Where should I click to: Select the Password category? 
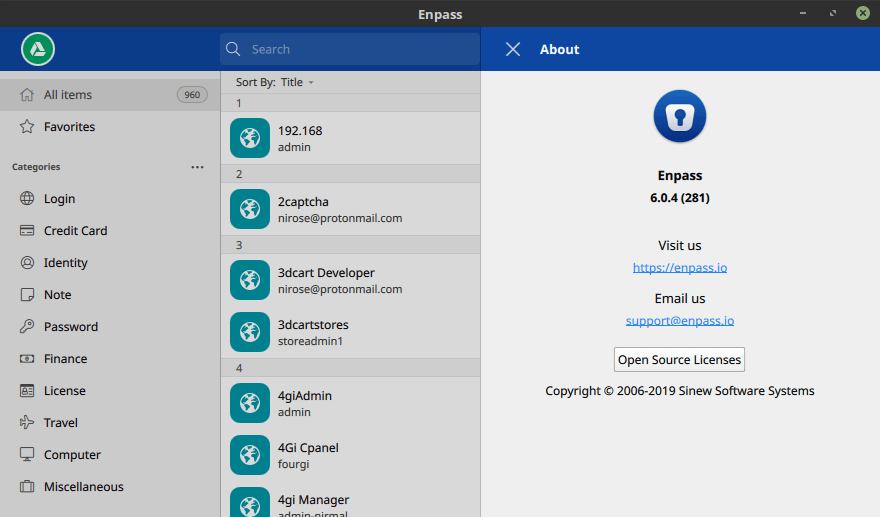[x=110, y=326]
